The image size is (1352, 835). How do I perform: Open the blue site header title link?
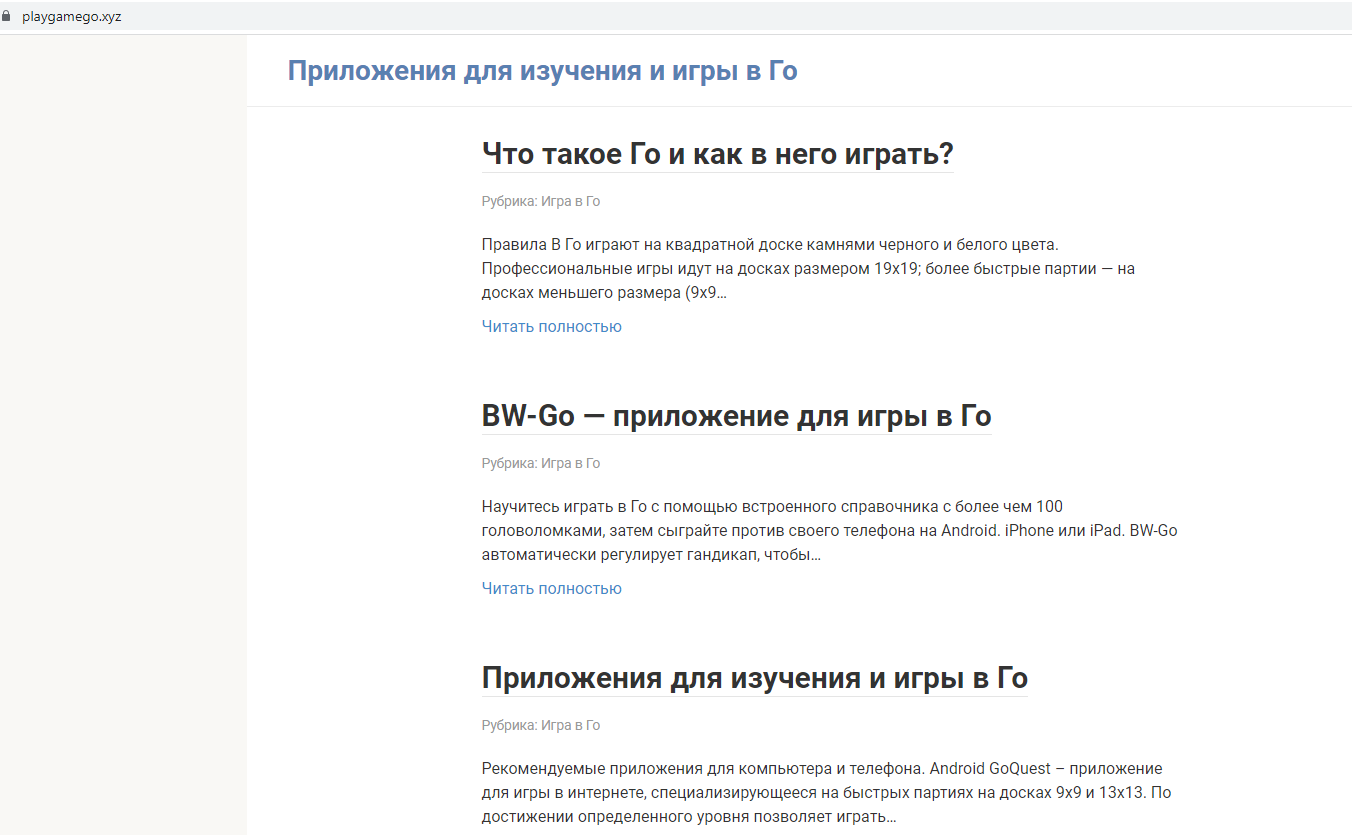(x=542, y=71)
